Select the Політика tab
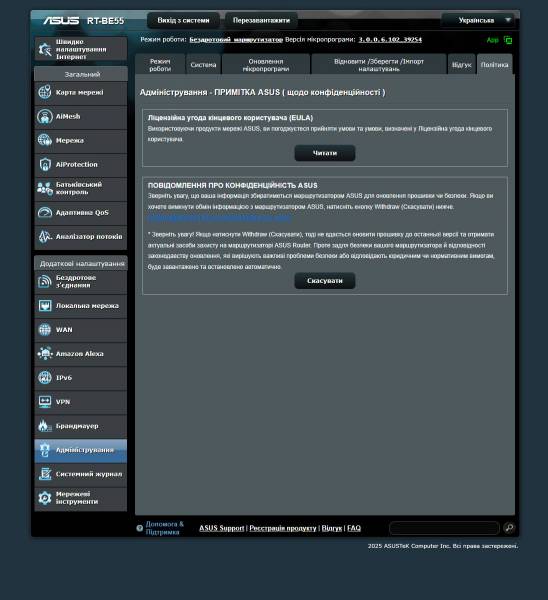Image resolution: width=548 pixels, height=600 pixels. point(494,65)
